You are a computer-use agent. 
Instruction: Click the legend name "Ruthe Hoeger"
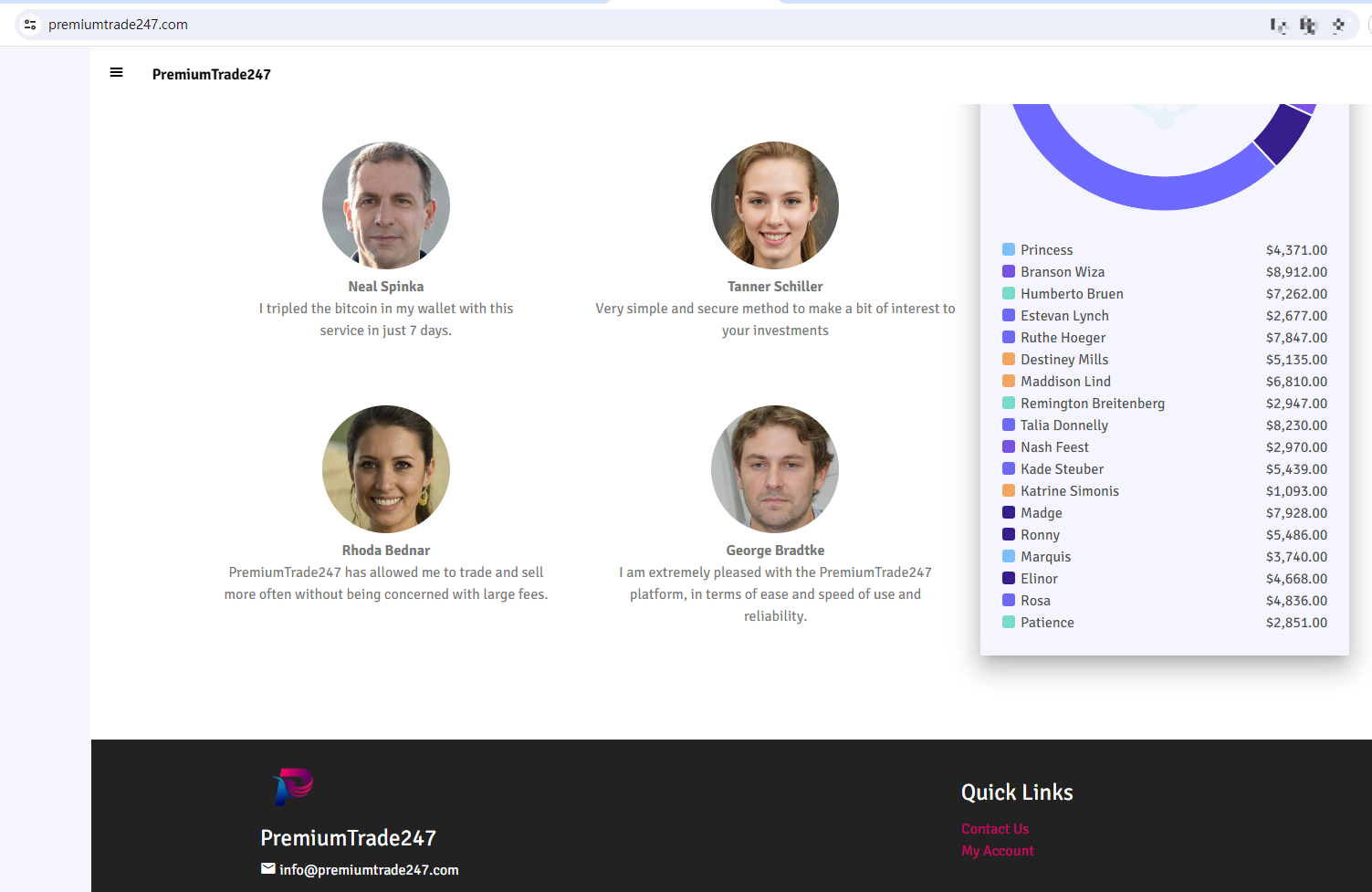point(1063,338)
